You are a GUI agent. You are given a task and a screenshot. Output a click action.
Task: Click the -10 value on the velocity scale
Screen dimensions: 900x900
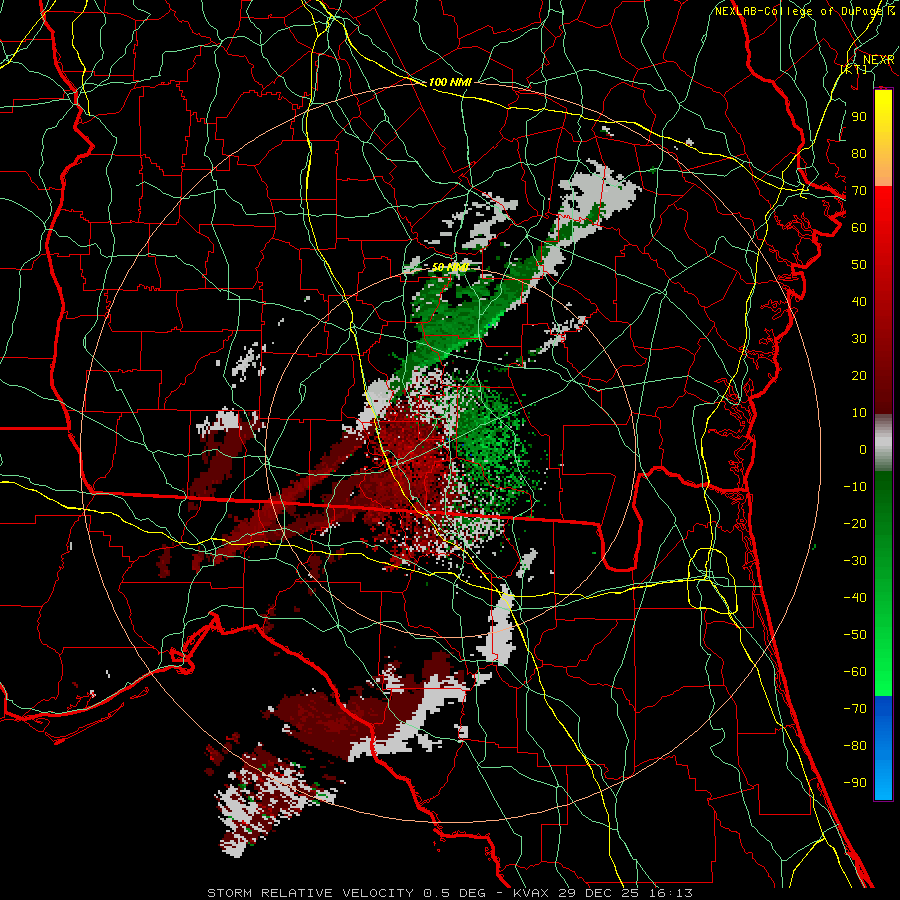855,487
